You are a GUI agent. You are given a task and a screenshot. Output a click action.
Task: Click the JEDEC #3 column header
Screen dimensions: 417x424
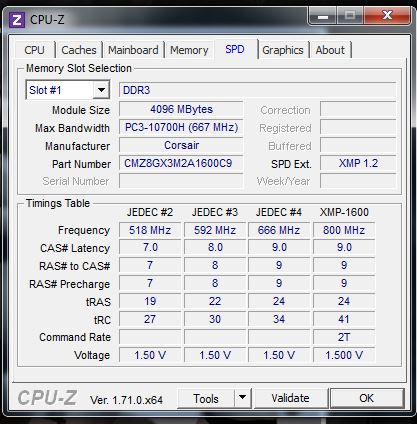(x=215, y=212)
